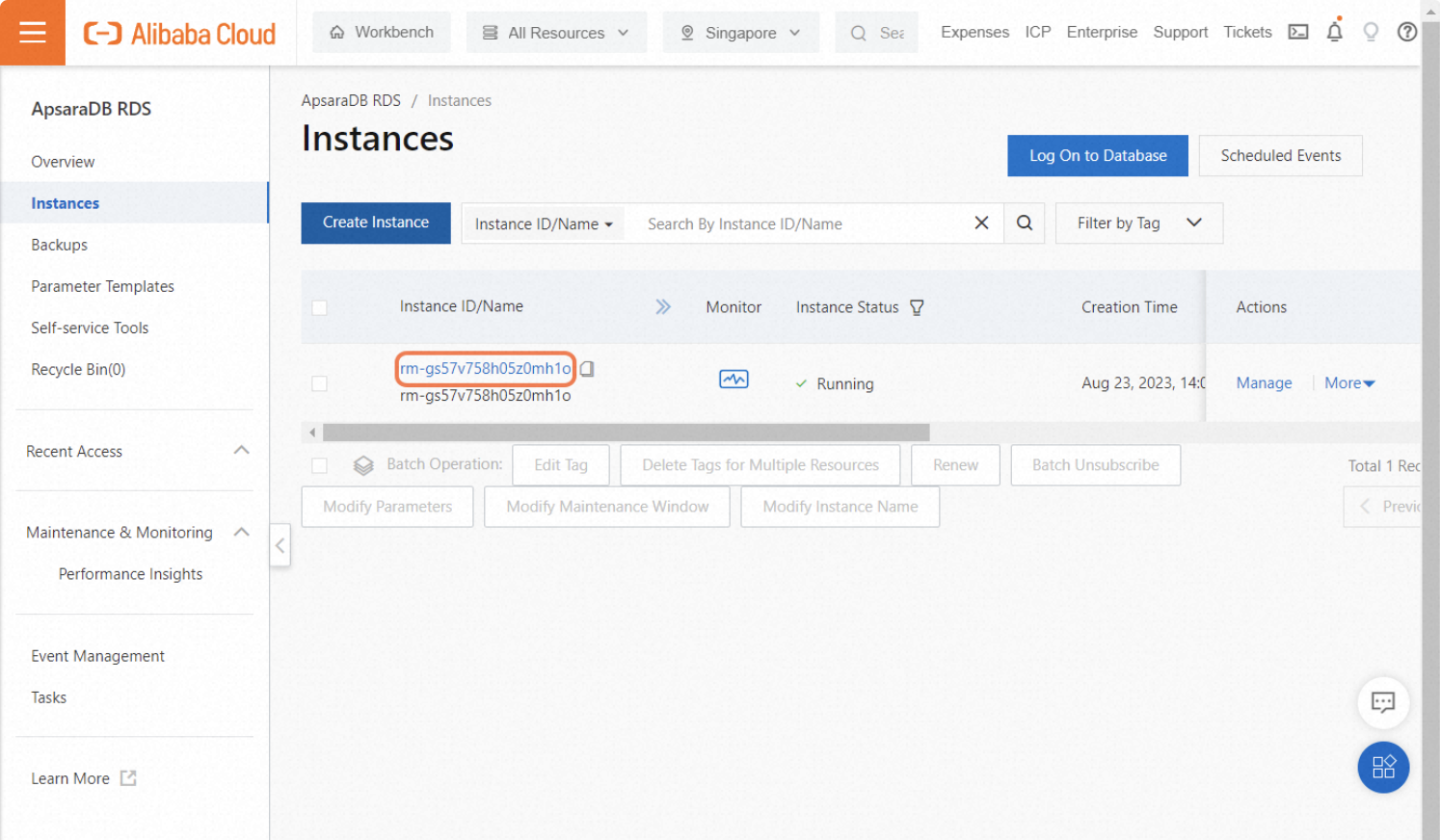Open the notifications bell
The width and height of the screenshot is (1440, 840).
(x=1334, y=32)
